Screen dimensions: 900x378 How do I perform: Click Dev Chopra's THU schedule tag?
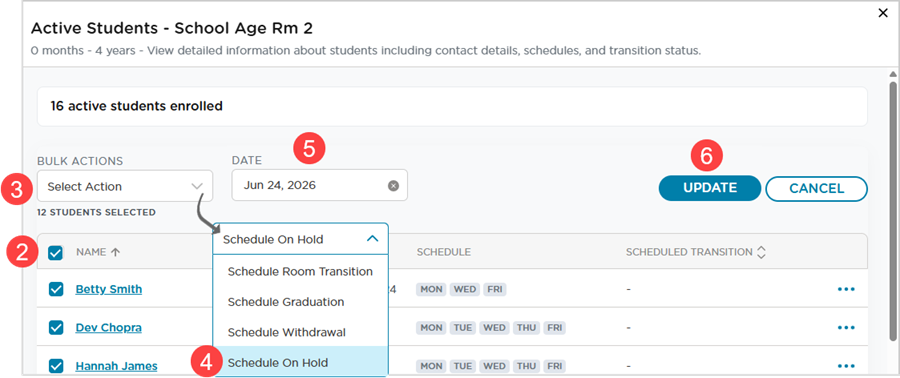click(x=526, y=328)
